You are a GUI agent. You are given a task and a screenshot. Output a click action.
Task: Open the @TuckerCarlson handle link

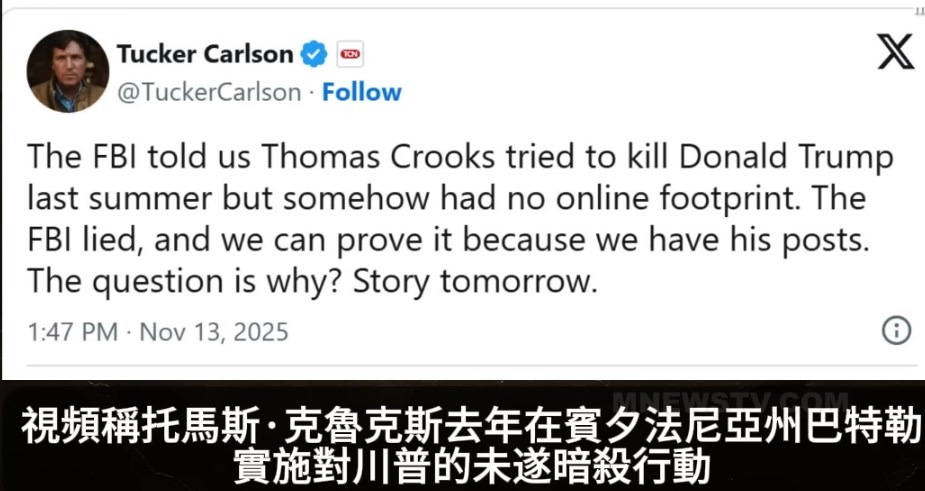point(209,93)
